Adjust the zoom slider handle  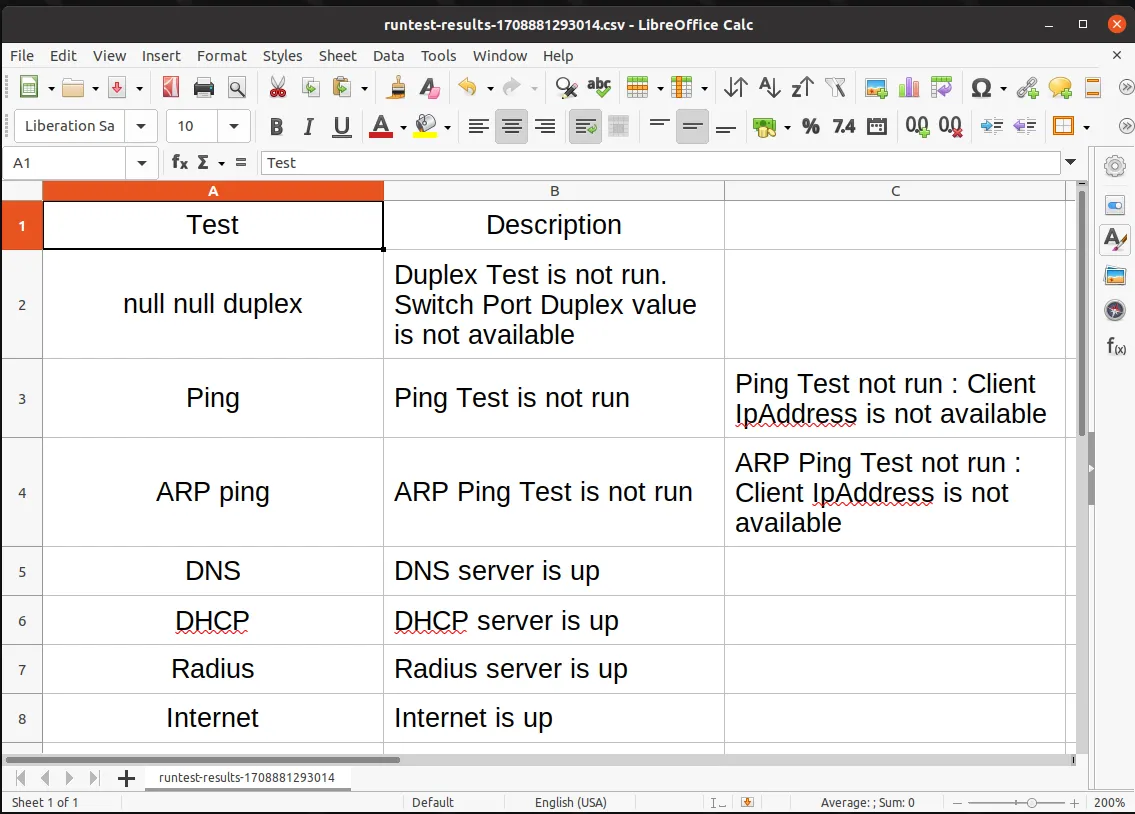tap(1031, 802)
